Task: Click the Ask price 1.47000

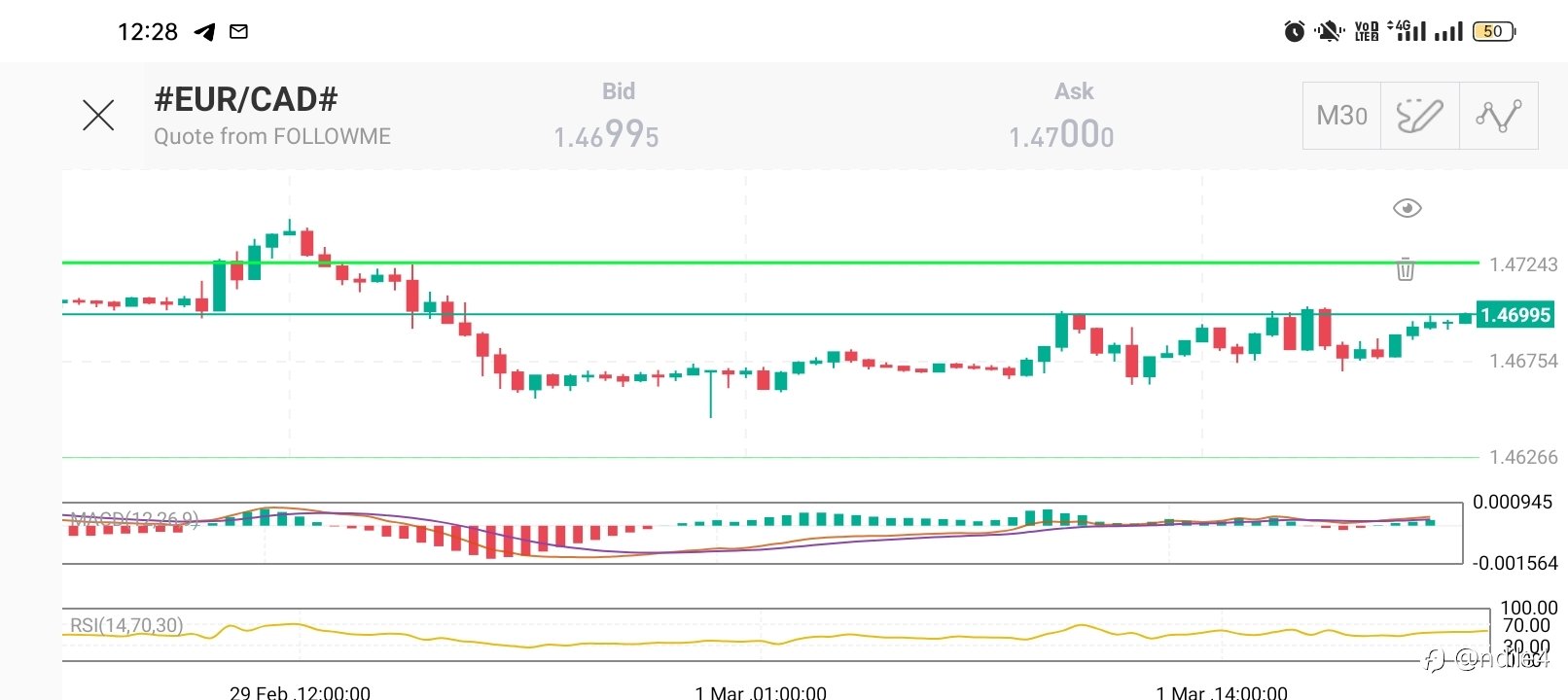Action: tap(1061, 136)
